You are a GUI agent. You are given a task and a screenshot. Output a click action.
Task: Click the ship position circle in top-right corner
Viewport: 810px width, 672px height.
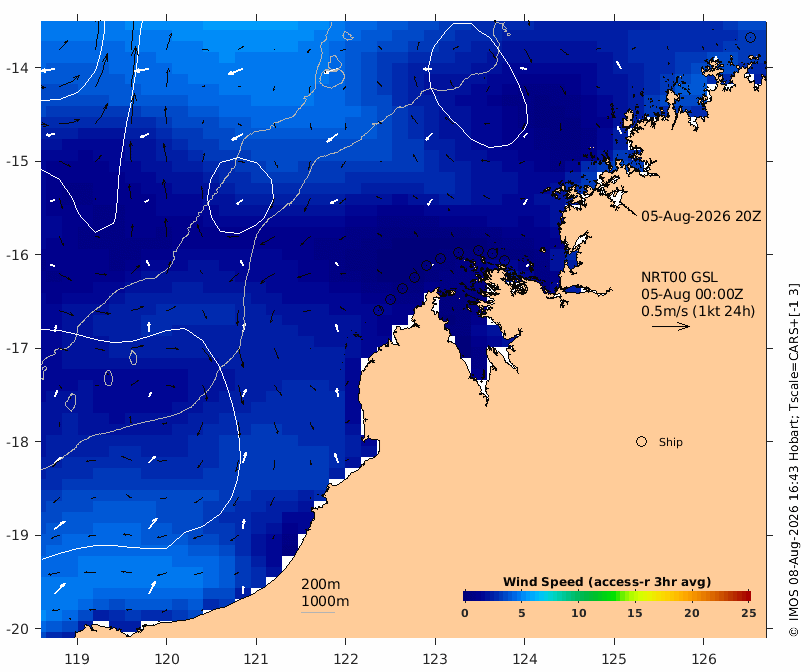[750, 37]
